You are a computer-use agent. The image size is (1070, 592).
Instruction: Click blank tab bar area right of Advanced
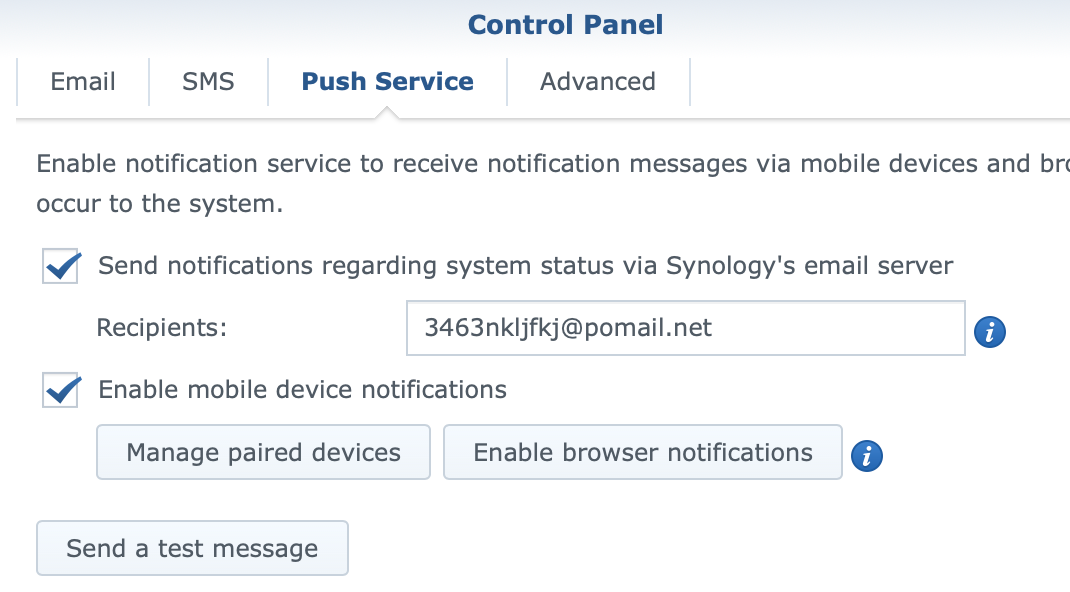point(880,82)
